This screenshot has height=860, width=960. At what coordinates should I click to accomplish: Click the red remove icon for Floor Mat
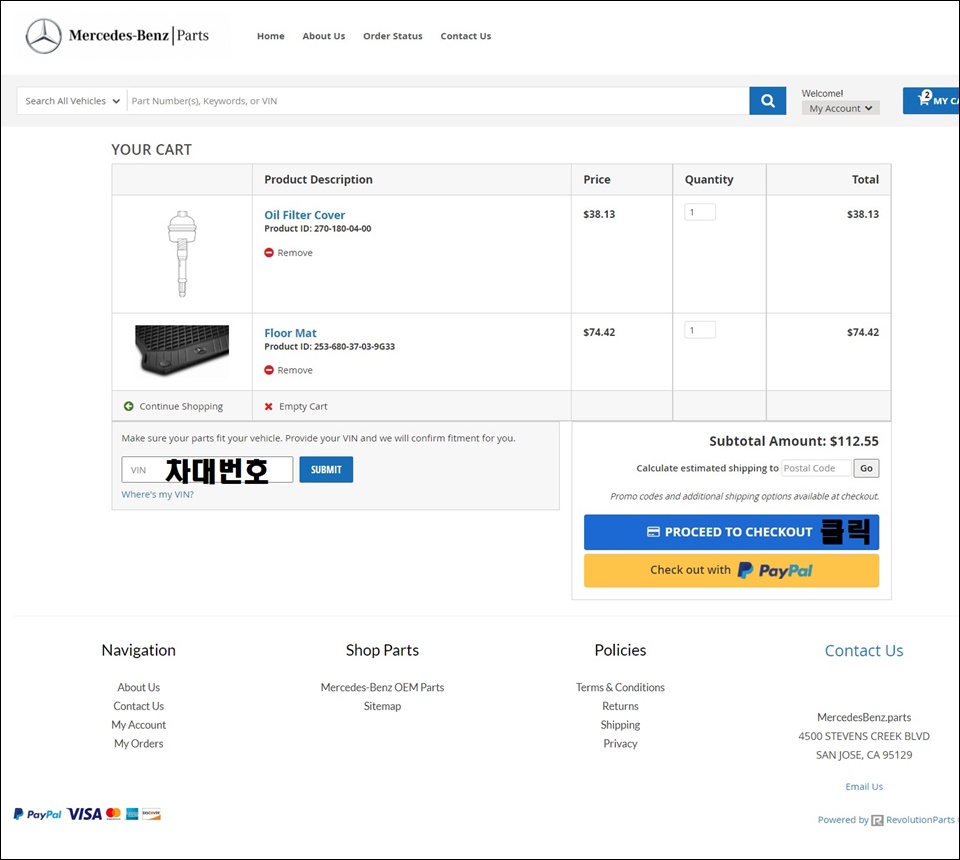pyautogui.click(x=269, y=370)
